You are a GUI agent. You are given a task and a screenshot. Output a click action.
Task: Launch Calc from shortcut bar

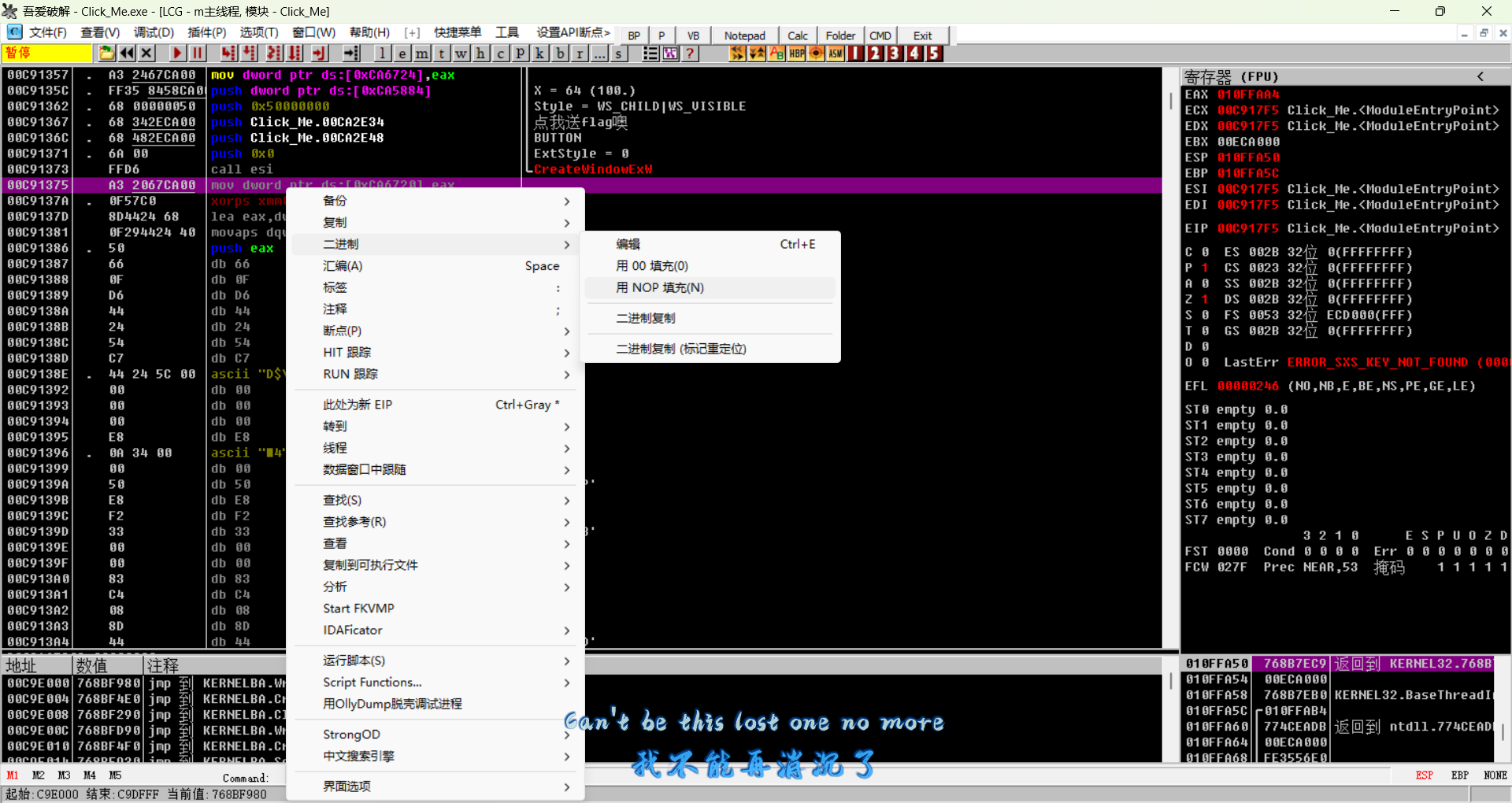pos(798,35)
